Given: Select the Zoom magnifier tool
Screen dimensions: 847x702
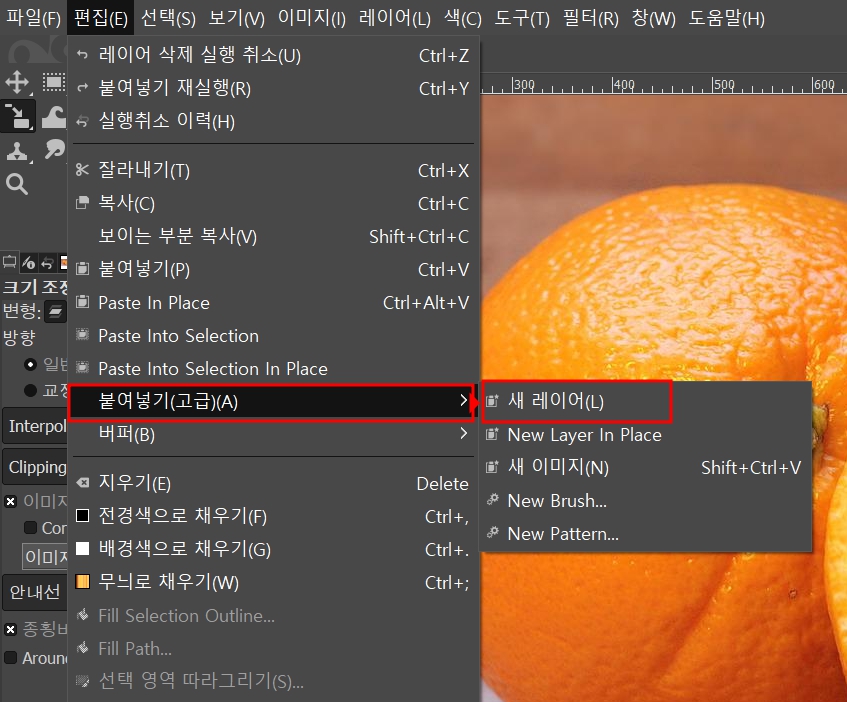Looking at the screenshot, I should (17, 184).
